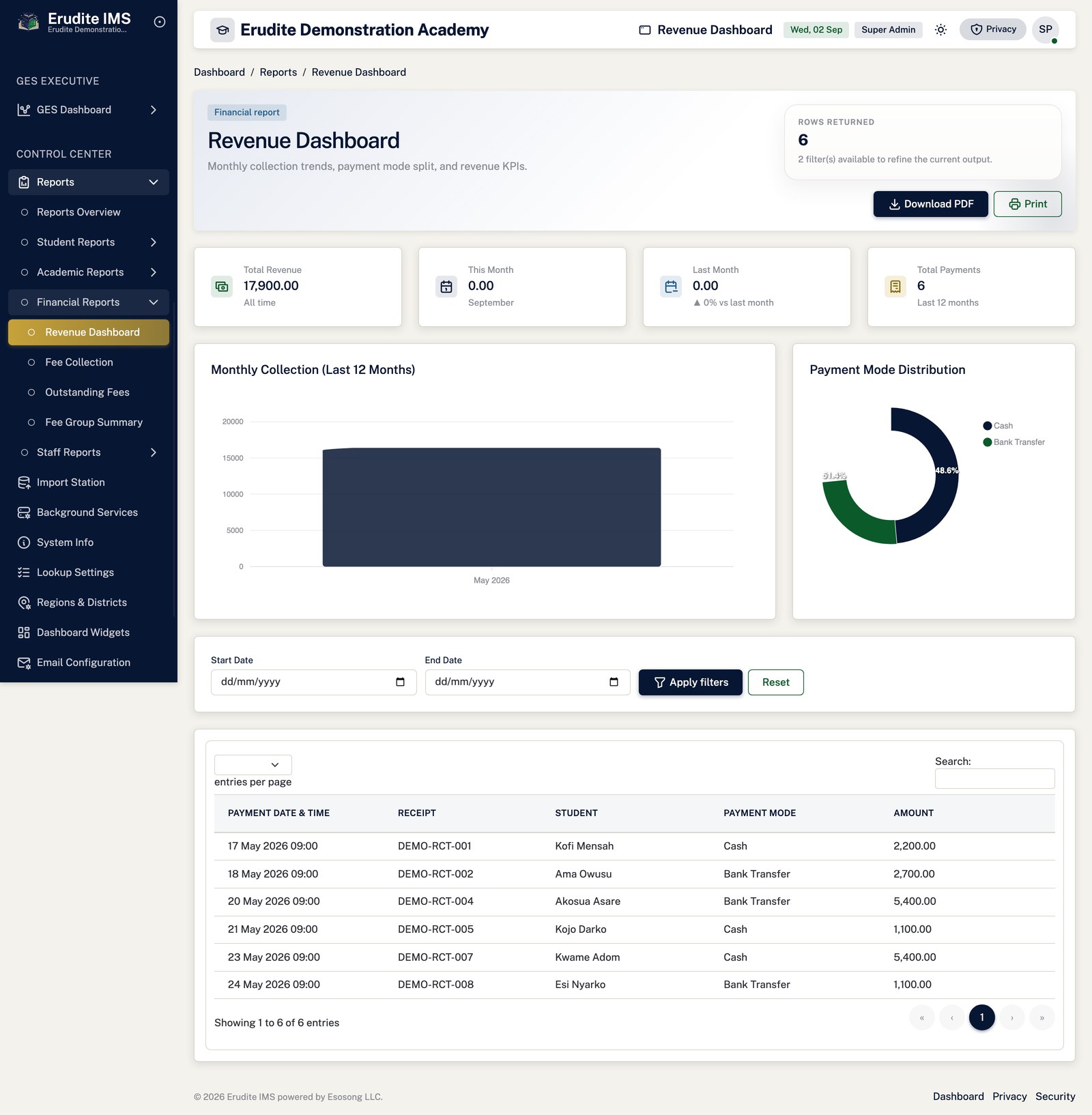Click the Total Revenue cash icon
Screen dimensions: 1092x1115
[x=222, y=287]
